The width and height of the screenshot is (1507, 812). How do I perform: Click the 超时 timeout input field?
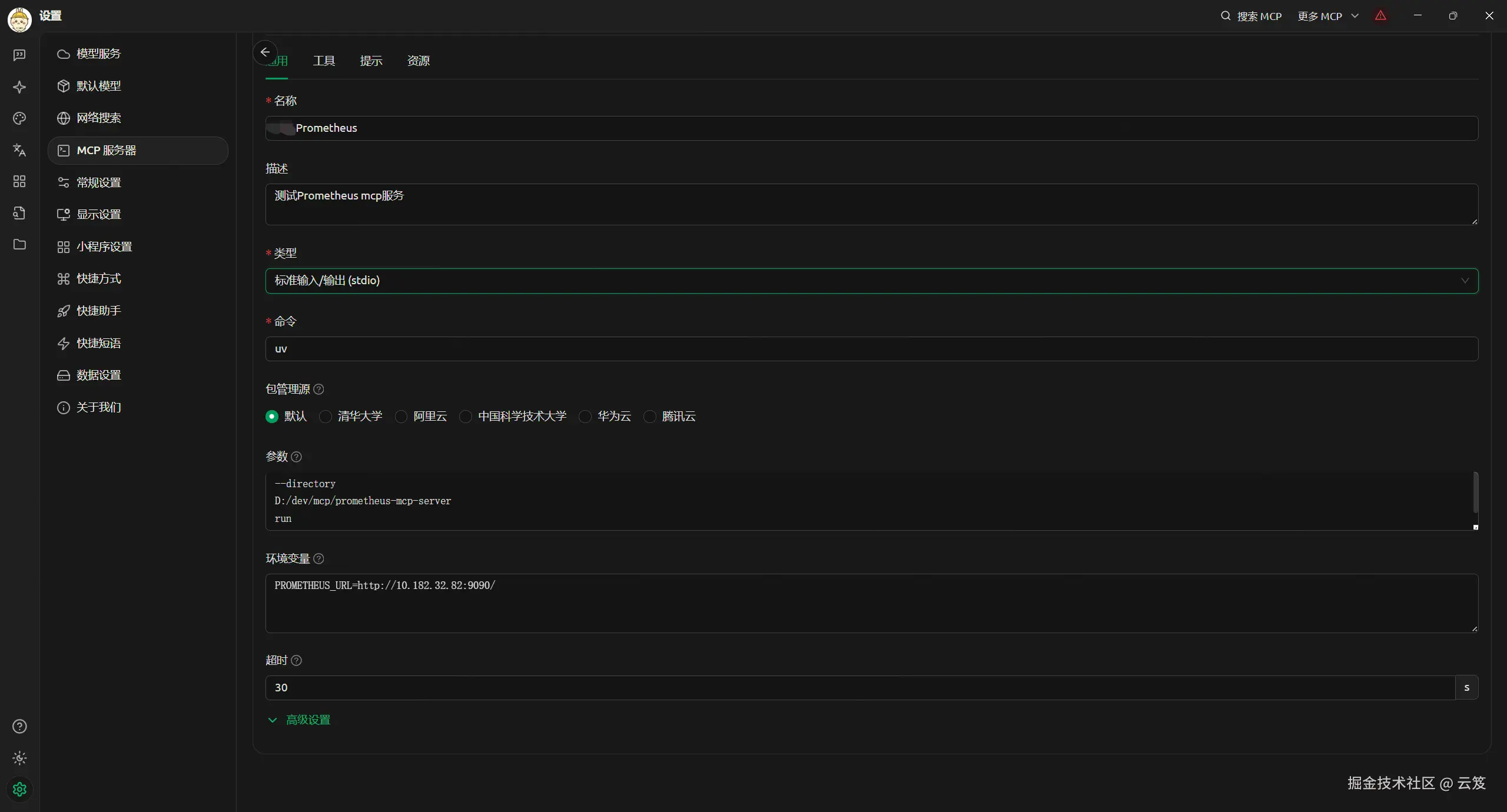[x=859, y=688]
